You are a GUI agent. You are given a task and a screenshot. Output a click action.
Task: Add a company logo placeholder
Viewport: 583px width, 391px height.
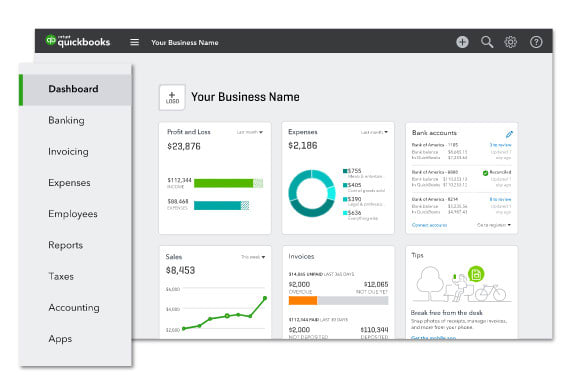[x=172, y=97]
